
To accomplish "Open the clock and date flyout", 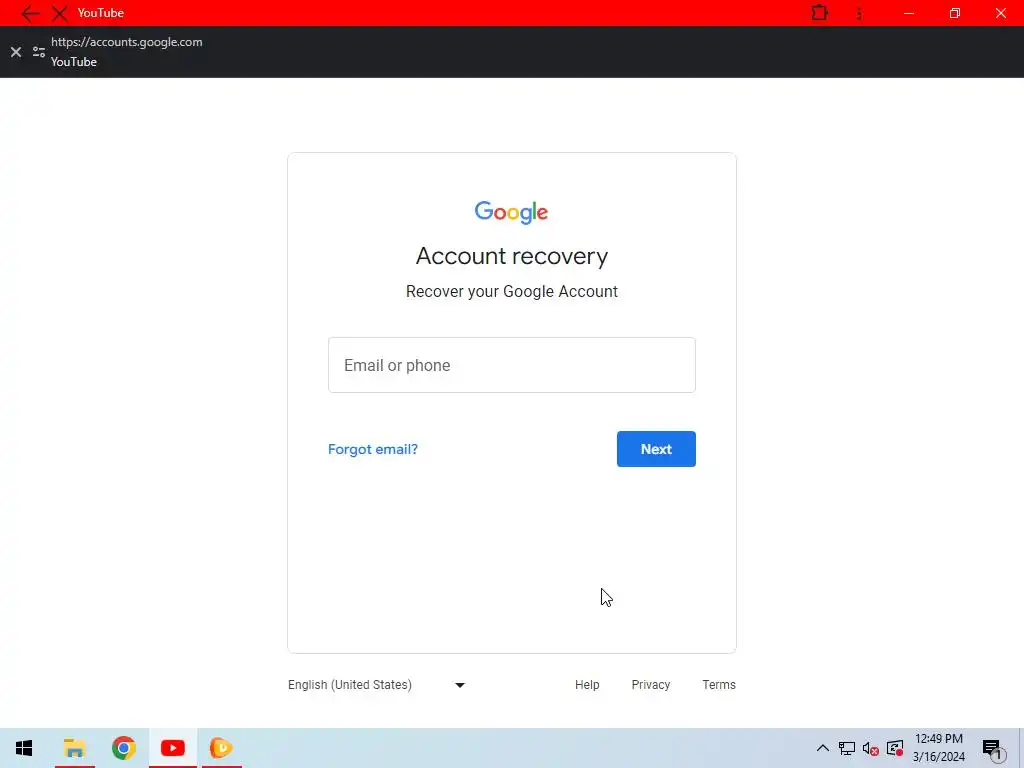I will [938, 748].
